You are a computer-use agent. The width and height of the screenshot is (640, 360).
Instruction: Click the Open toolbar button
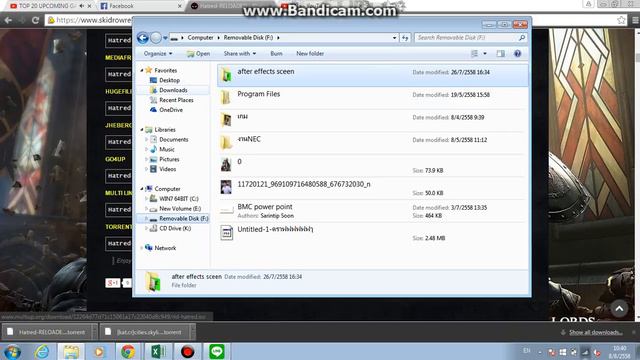point(198,53)
